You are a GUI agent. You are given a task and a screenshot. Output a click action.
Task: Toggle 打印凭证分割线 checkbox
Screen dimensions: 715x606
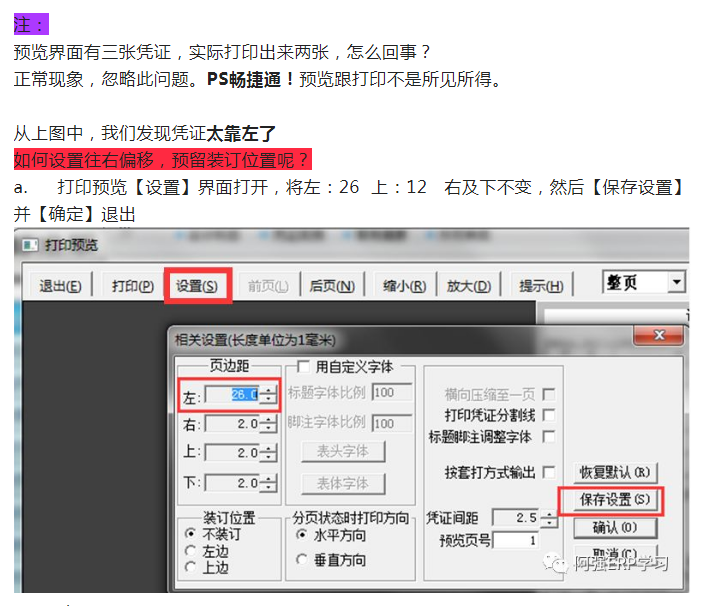548,415
